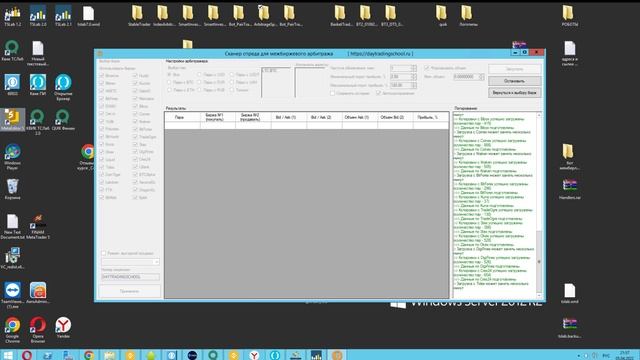Click the log scrollbar down arrow

point(539,295)
